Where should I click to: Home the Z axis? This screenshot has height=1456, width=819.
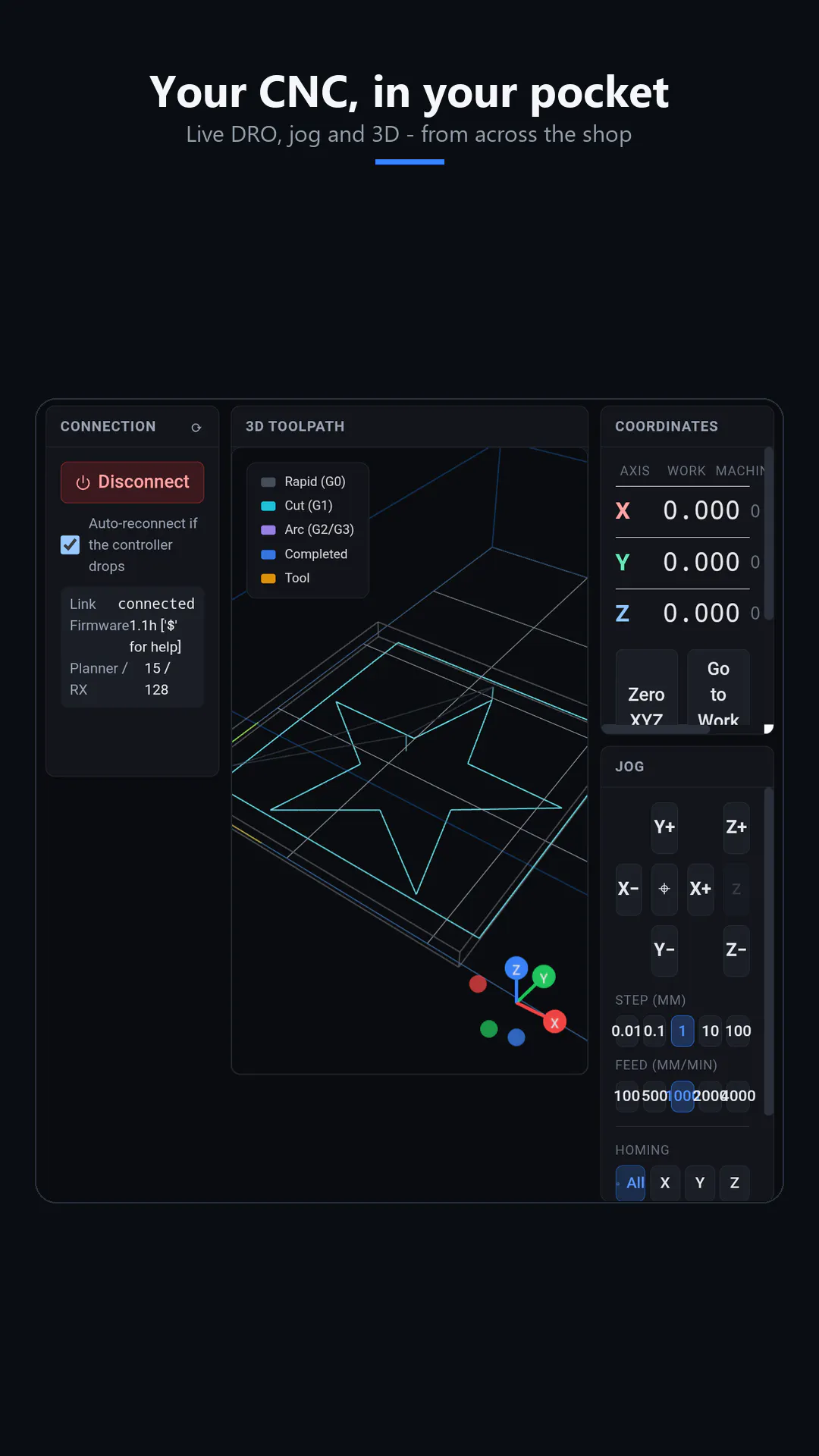pos(735,1183)
